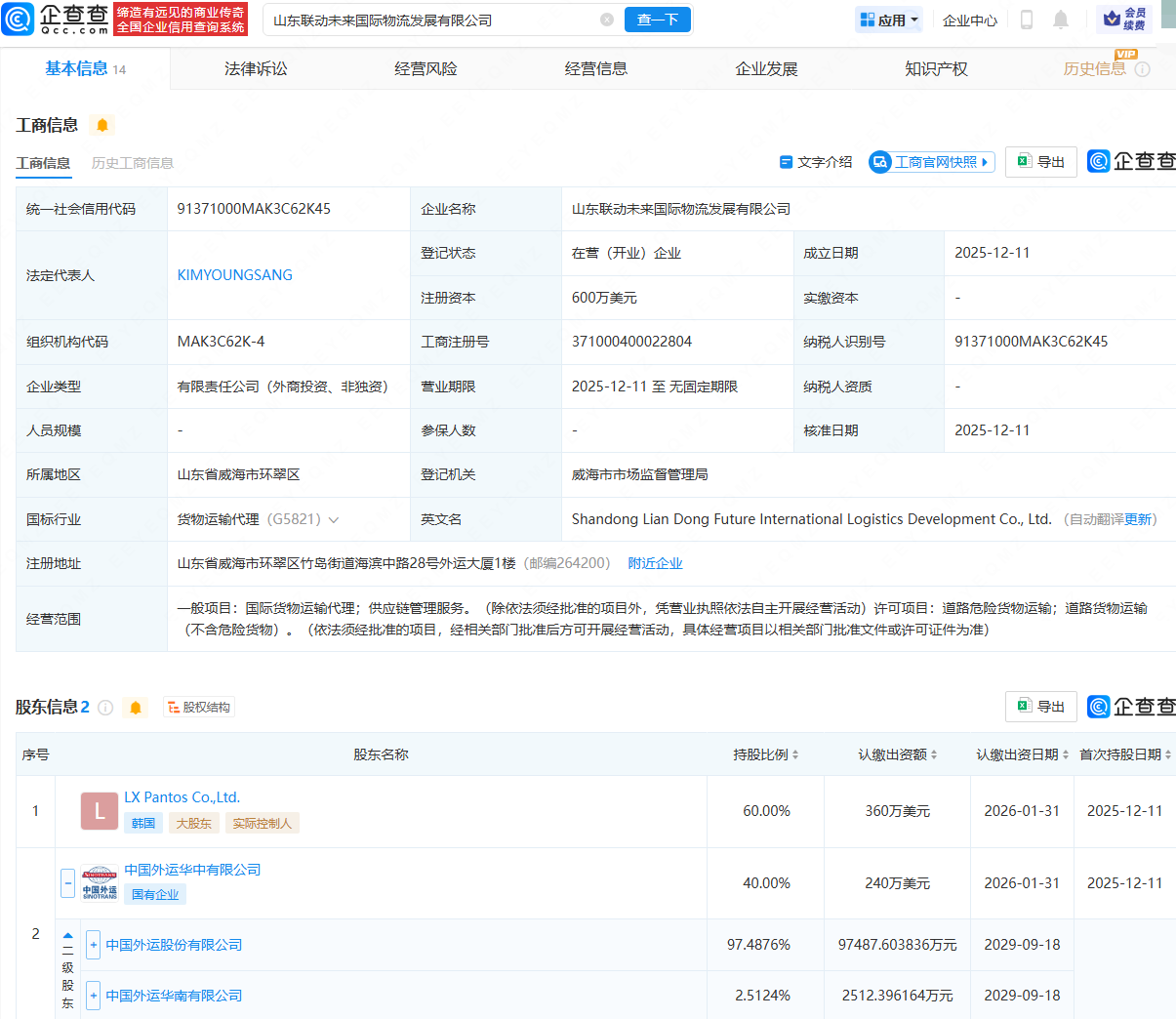
Task: Open the LX Pantos Co.,Ltd. shareholder link
Action: coord(182,797)
